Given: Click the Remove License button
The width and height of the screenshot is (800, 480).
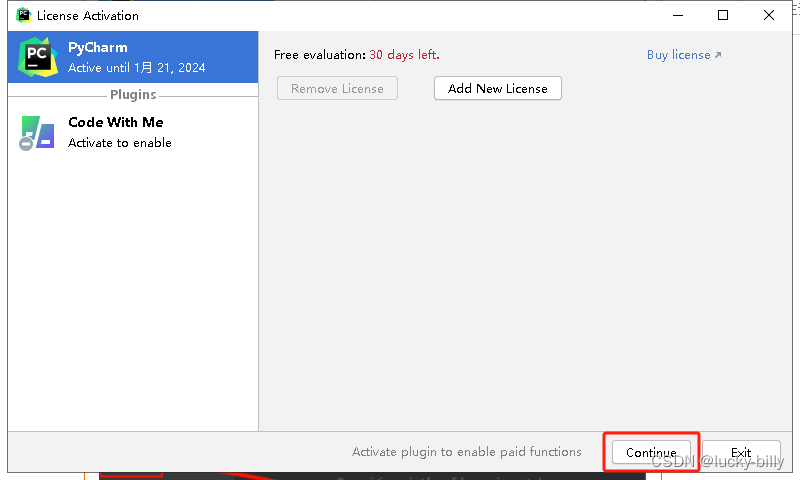Looking at the screenshot, I should point(337,88).
